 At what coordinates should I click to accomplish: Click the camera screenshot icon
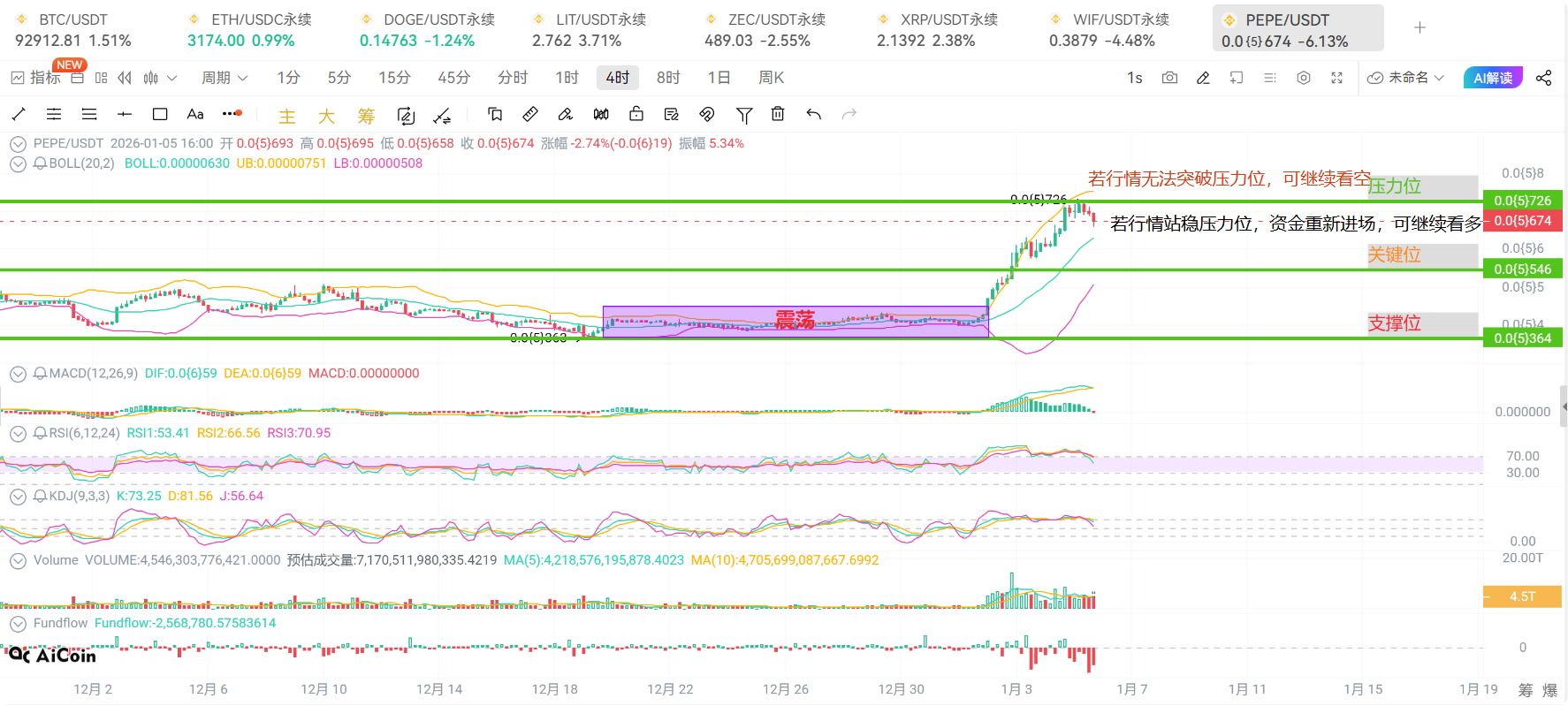pos(1169,78)
